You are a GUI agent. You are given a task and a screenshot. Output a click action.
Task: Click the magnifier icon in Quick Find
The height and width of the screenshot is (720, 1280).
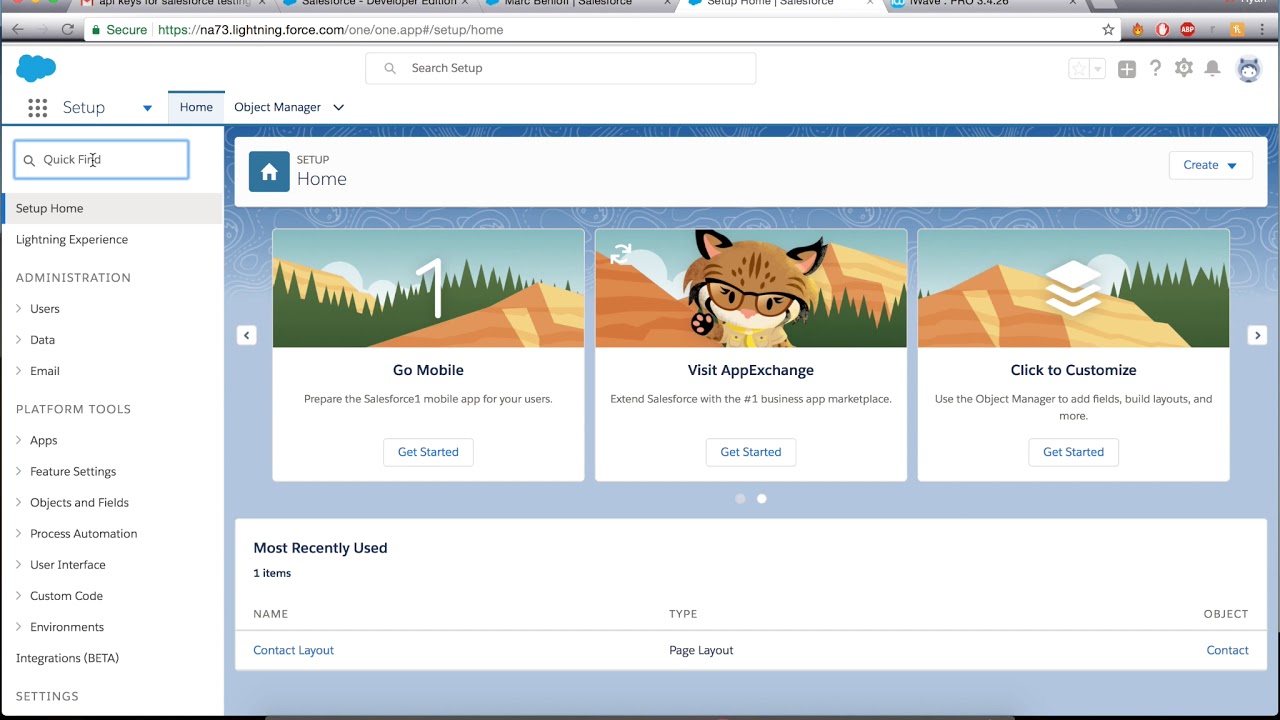[x=29, y=160]
